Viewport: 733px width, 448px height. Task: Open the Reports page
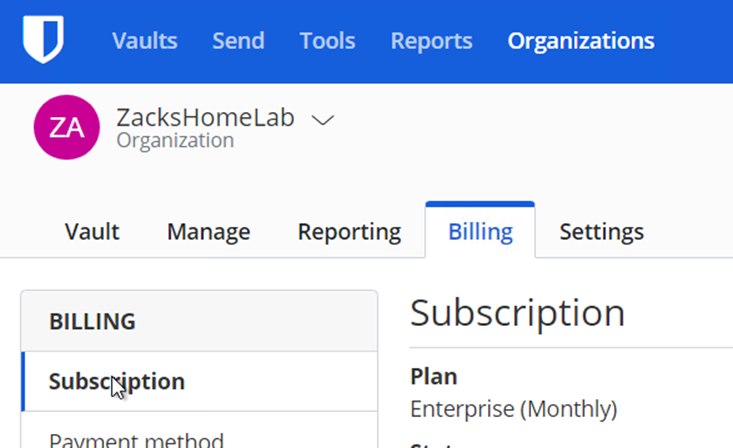click(431, 41)
